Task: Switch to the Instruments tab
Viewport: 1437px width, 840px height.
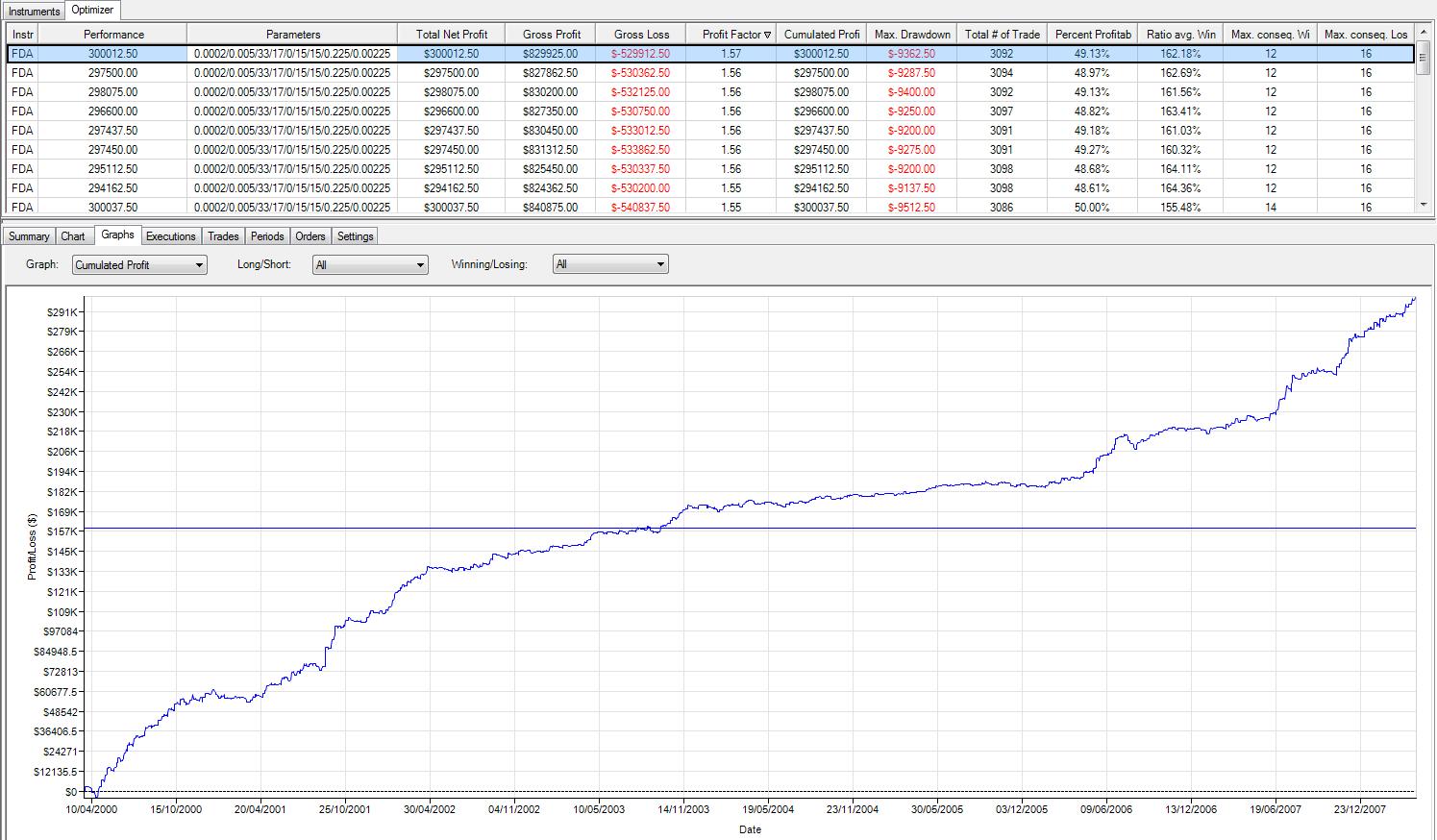Action: pyautogui.click(x=34, y=12)
